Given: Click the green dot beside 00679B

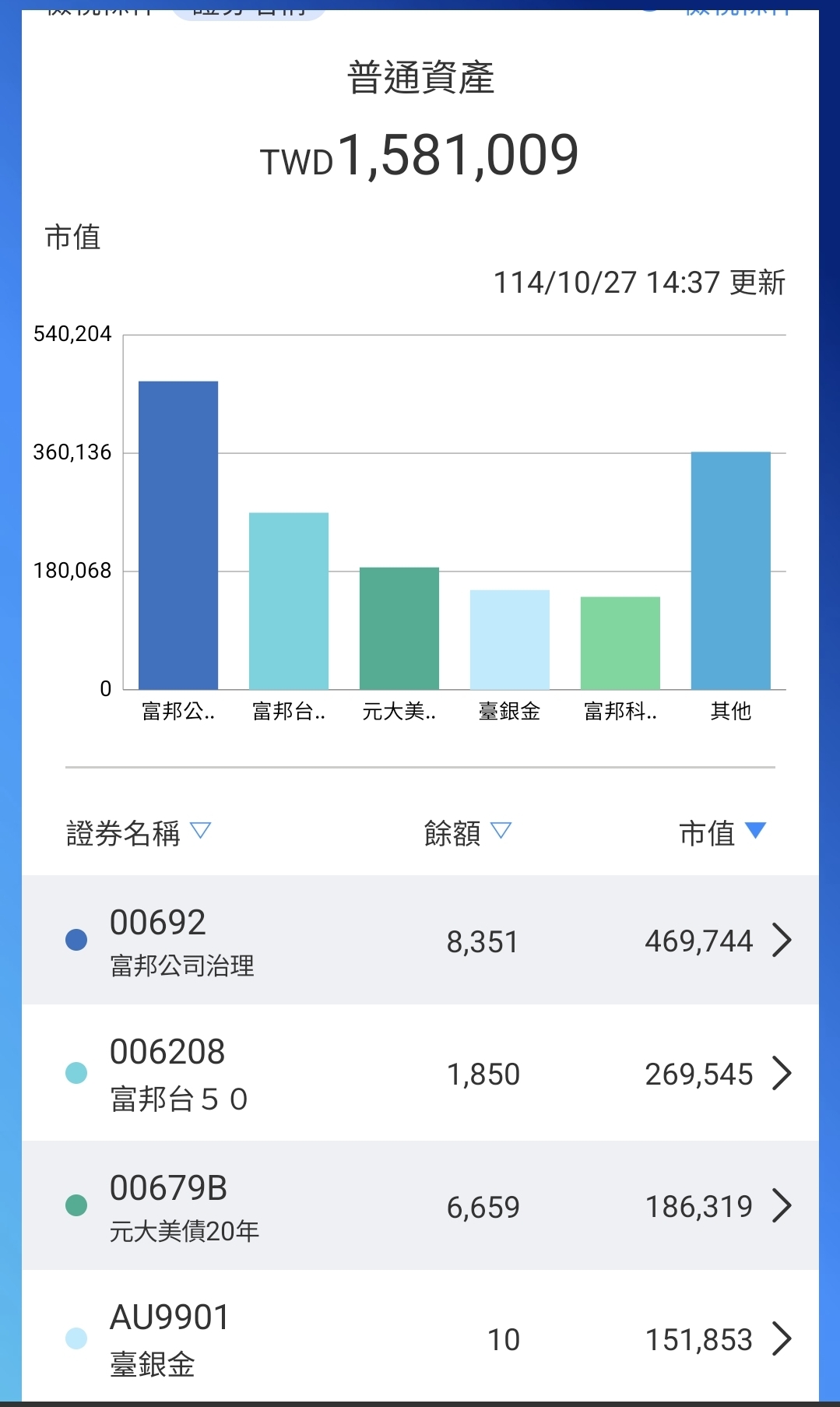Looking at the screenshot, I should point(76,1206).
